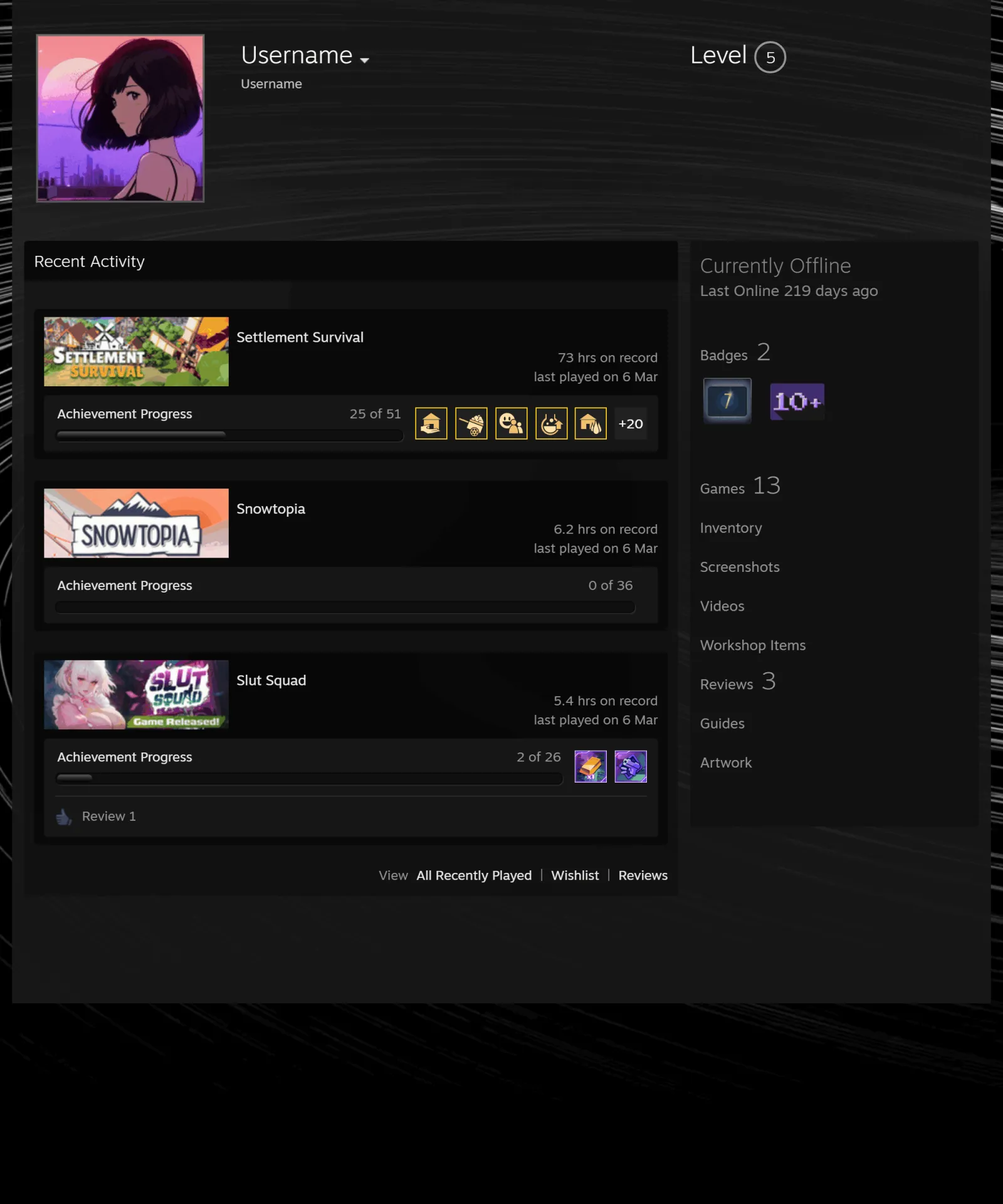Click Snowtopia achievement progress bar

pyautogui.click(x=345, y=607)
